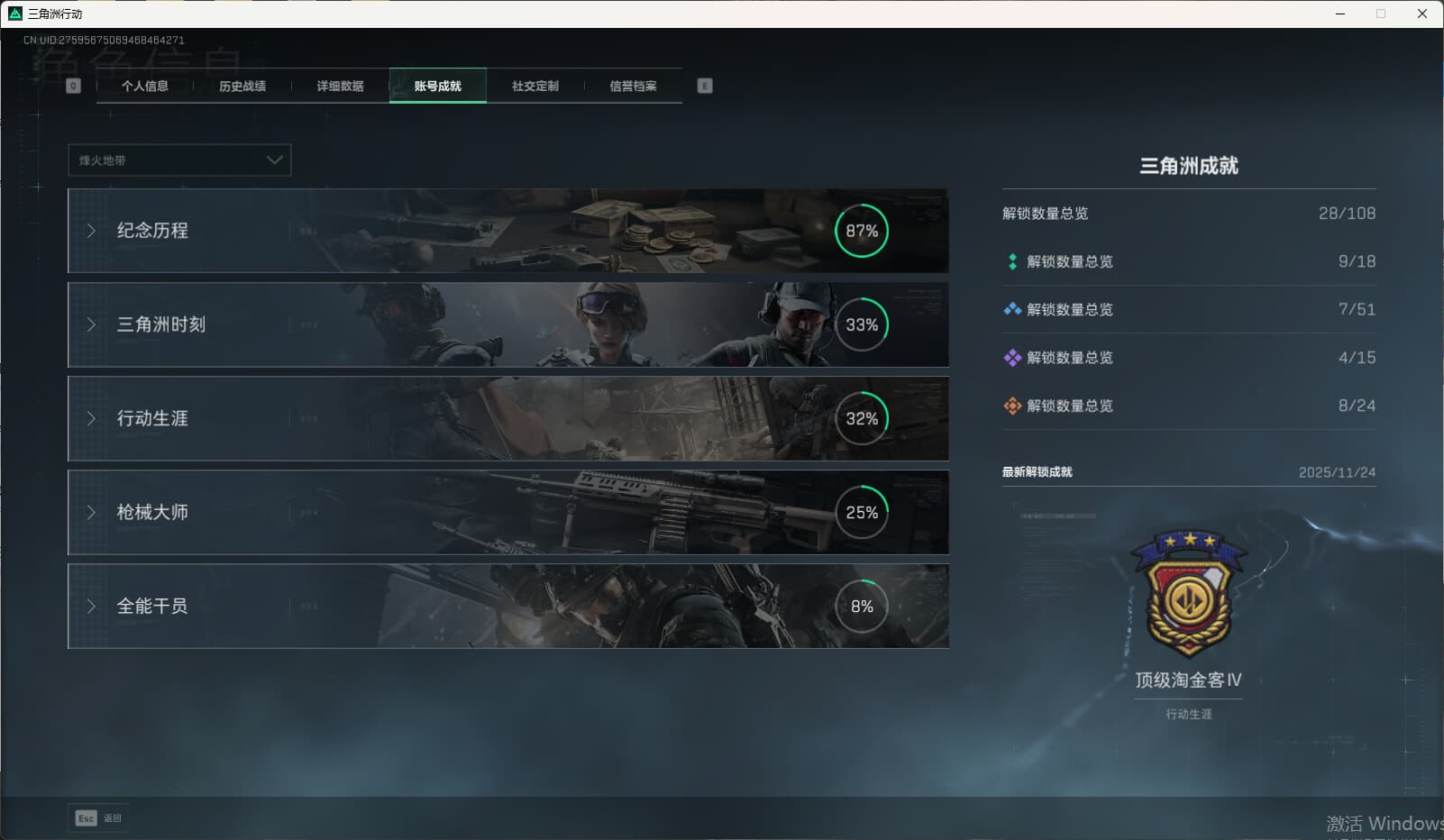Click the blue diamond achievement tier icon
1444x840 pixels.
(1012, 309)
